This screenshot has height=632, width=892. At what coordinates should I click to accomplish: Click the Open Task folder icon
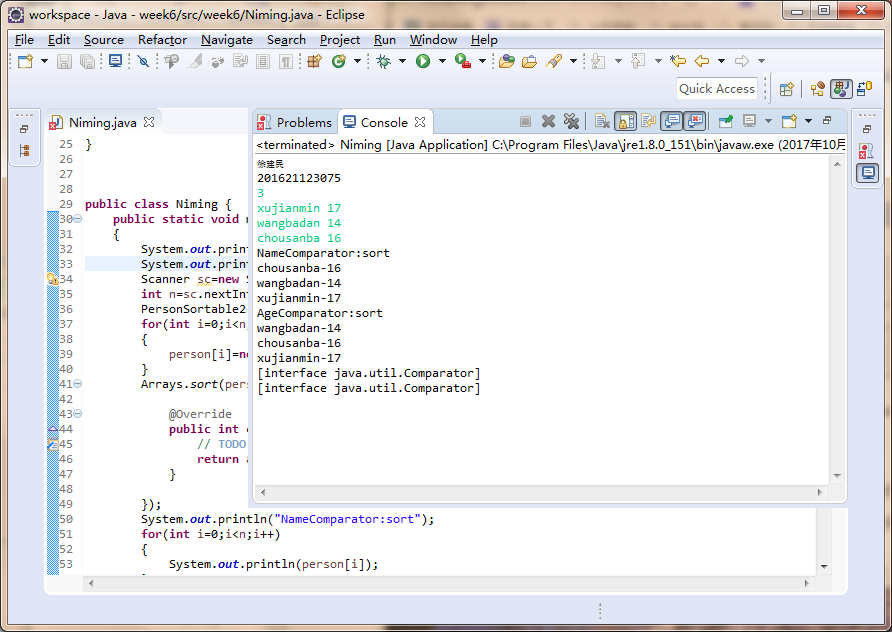point(530,61)
